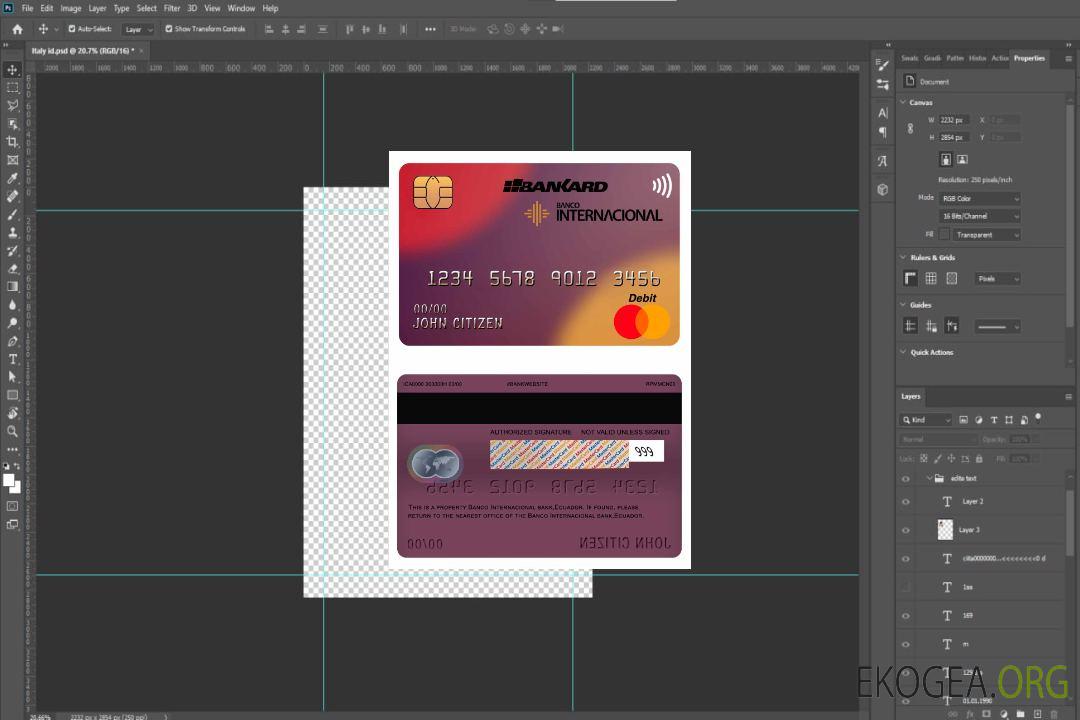
Task: Go to Photoshop Home screen
Action: 17,29
